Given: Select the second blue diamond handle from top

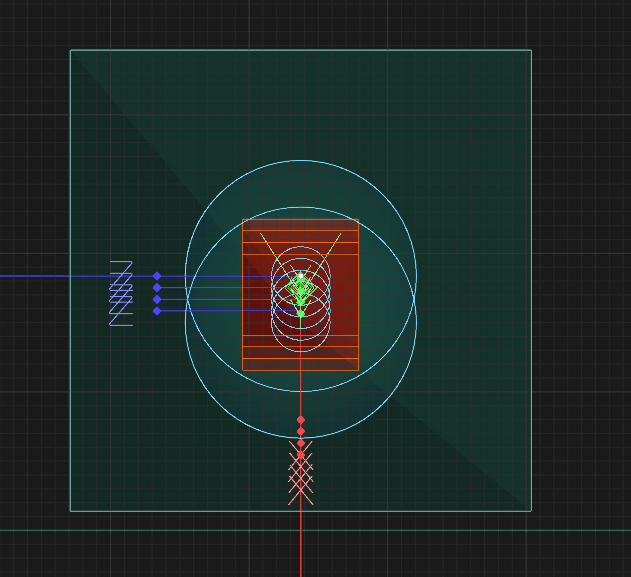Looking at the screenshot, I should pyautogui.click(x=157, y=288).
